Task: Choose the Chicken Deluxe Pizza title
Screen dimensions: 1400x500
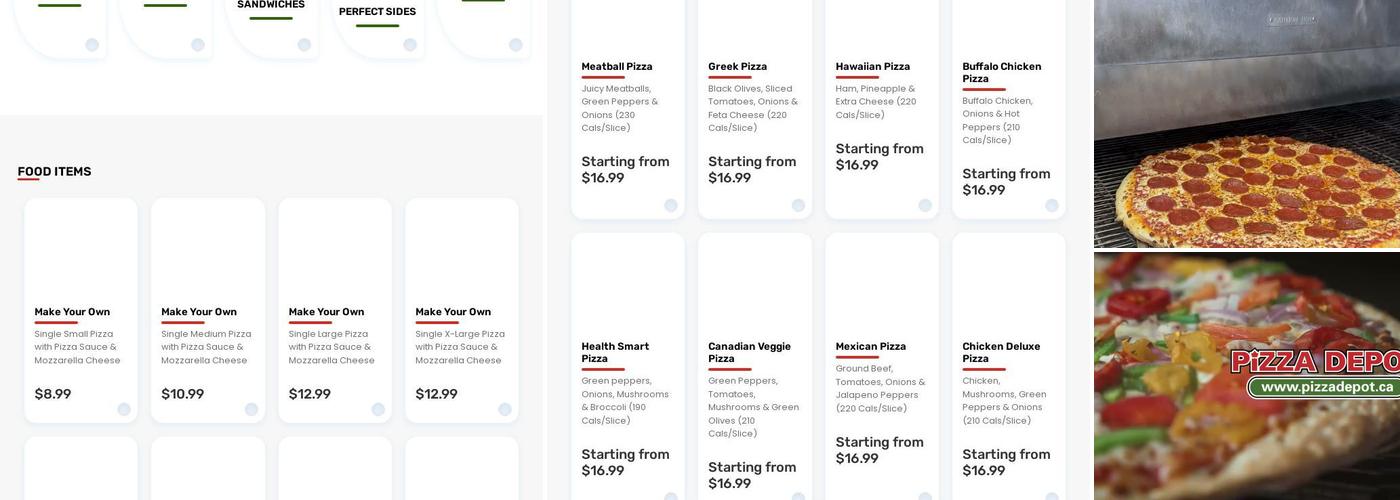Action: 1001,352
